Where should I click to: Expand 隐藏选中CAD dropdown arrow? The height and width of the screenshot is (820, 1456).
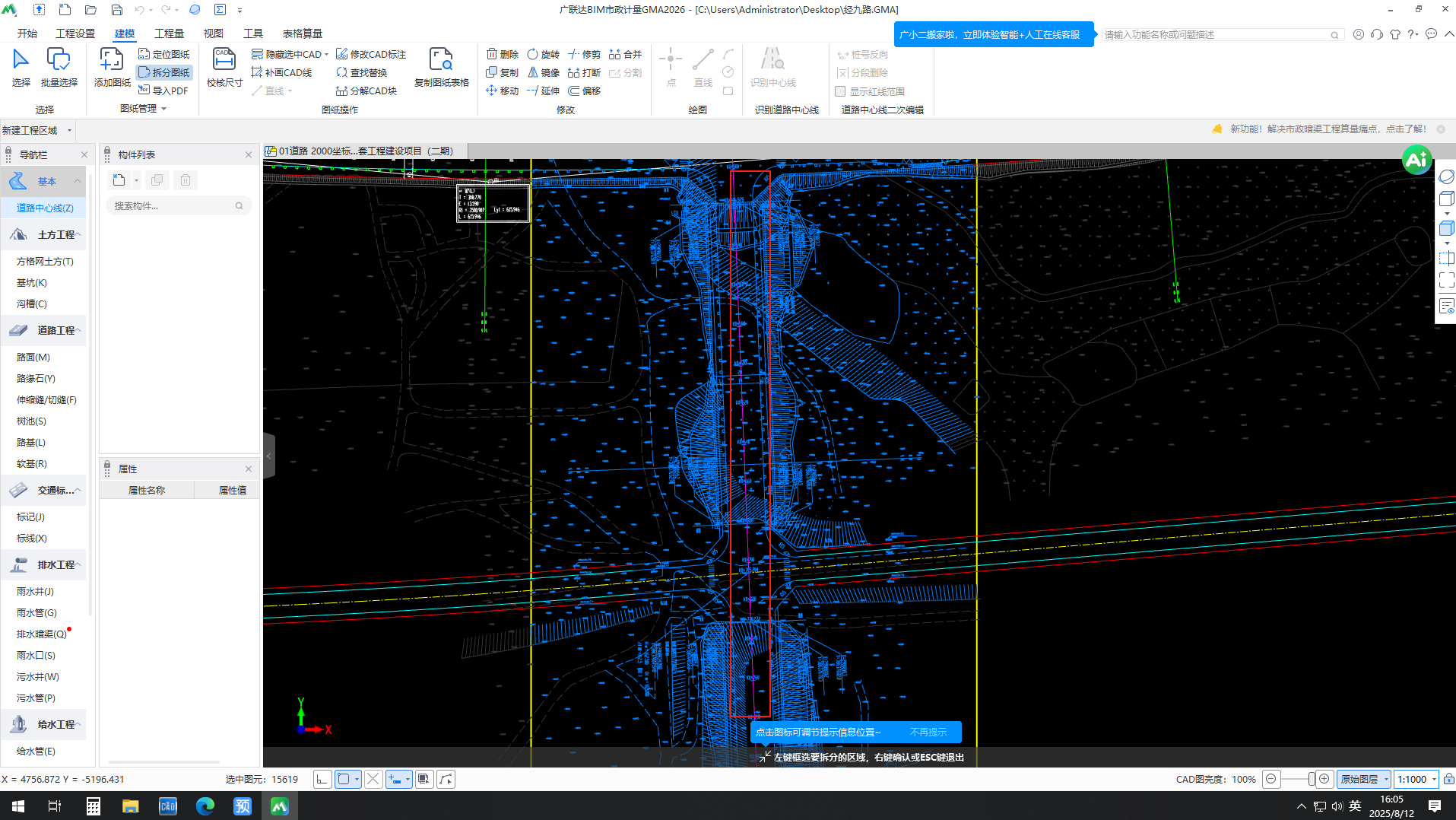[x=326, y=54]
